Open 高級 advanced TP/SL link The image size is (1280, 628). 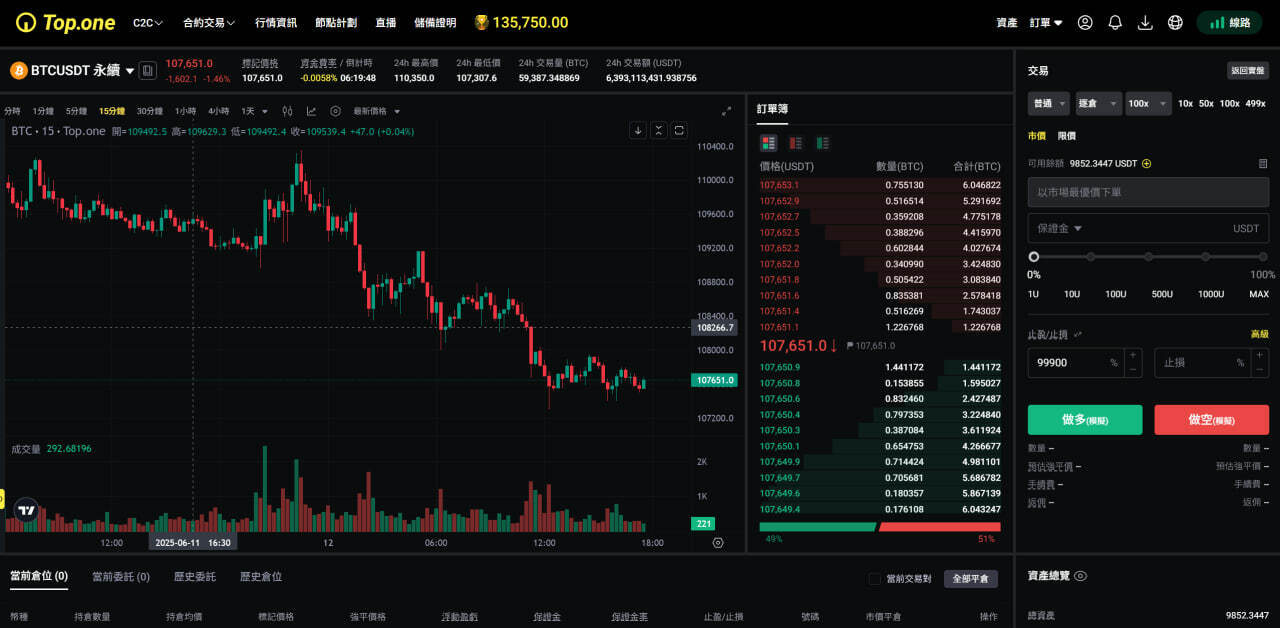(1259, 334)
